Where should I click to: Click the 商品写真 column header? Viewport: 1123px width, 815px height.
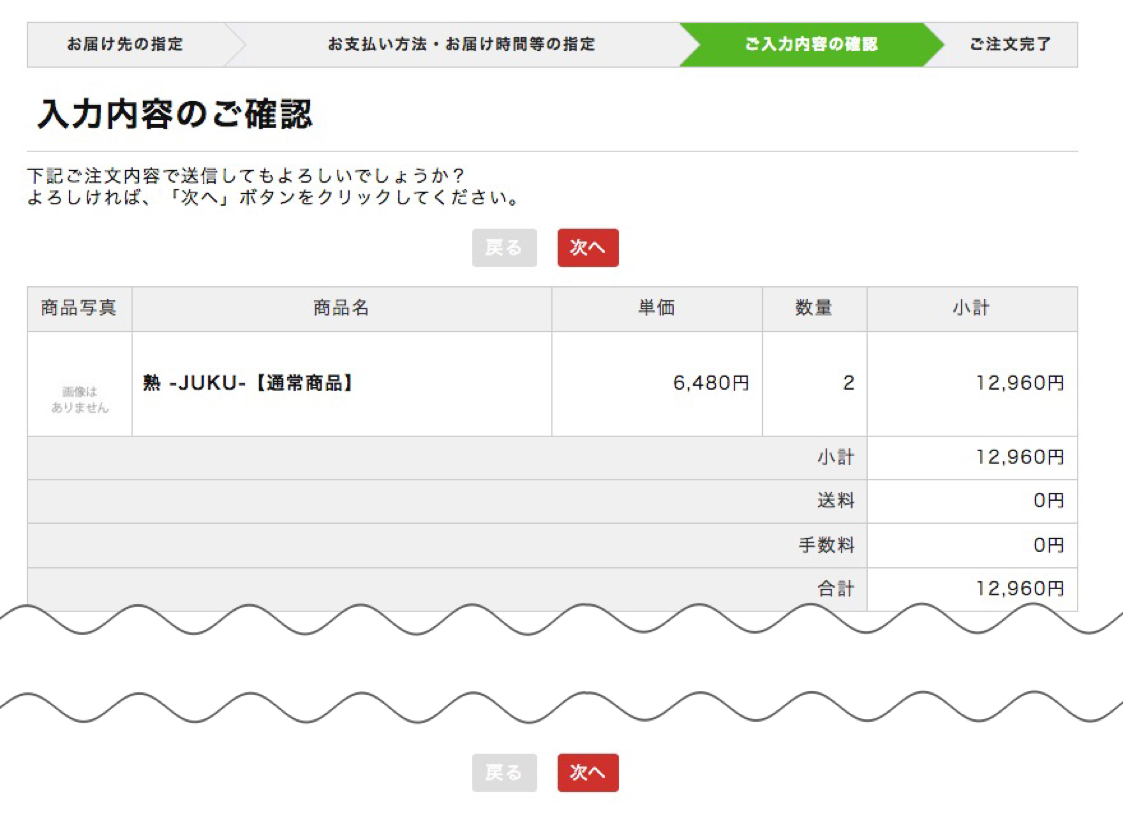coord(79,308)
